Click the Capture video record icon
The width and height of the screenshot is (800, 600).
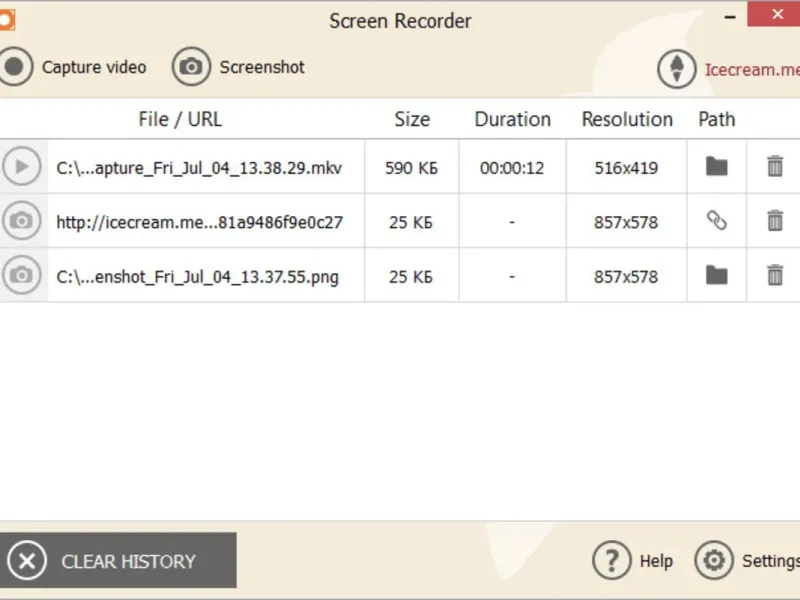coord(15,67)
